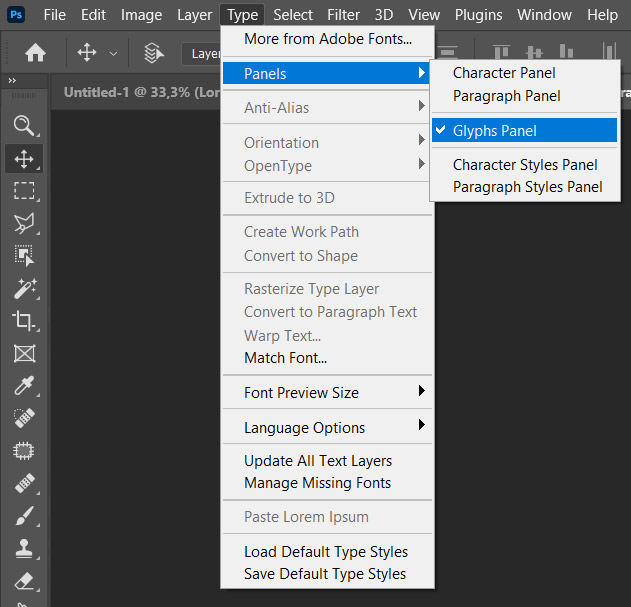
Task: Select the Move tool in toolbar
Action: click(25, 159)
